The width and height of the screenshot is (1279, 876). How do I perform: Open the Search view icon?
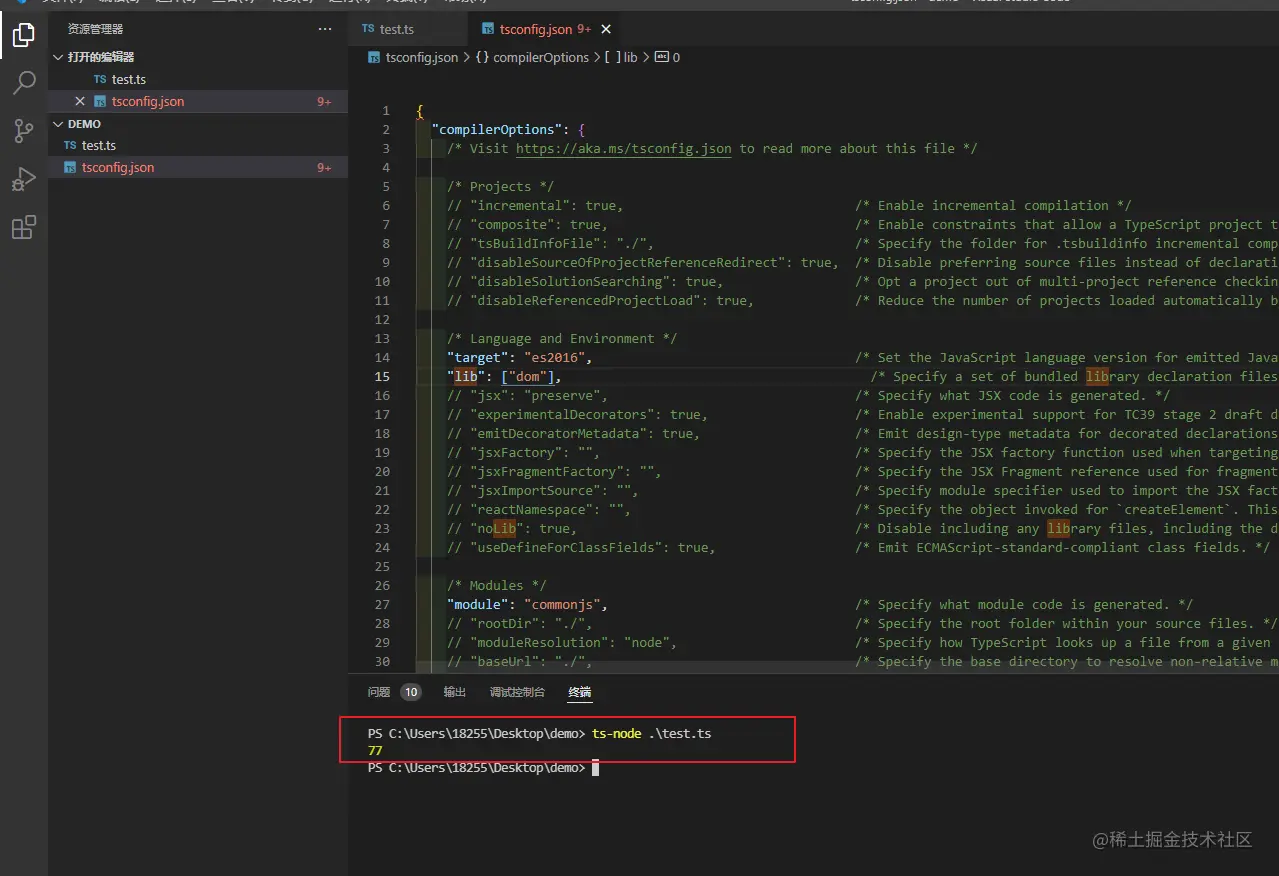click(24, 83)
